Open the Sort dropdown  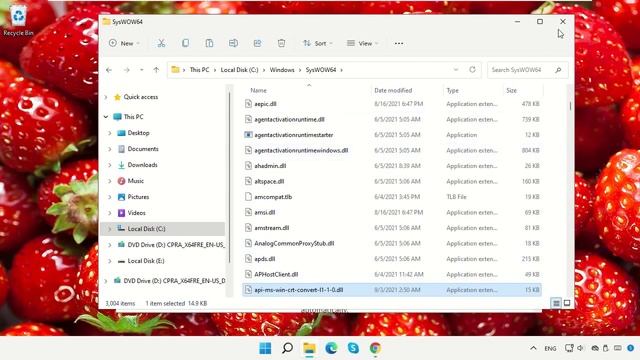(318, 43)
